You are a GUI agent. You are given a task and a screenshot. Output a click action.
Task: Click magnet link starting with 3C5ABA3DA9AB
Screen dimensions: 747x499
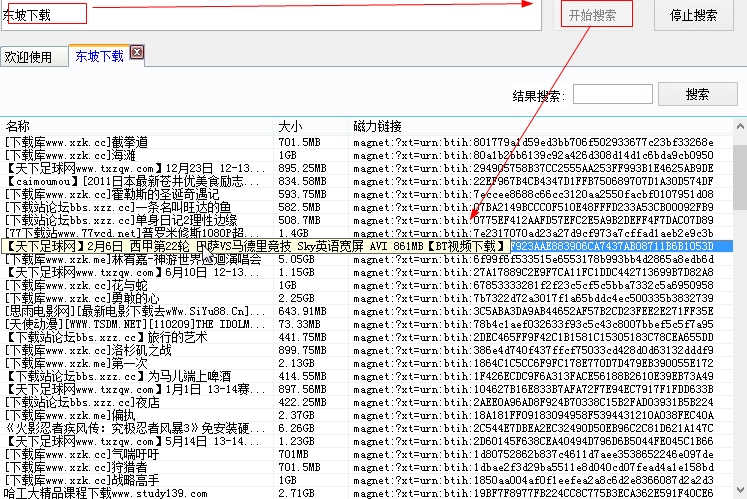pos(533,311)
